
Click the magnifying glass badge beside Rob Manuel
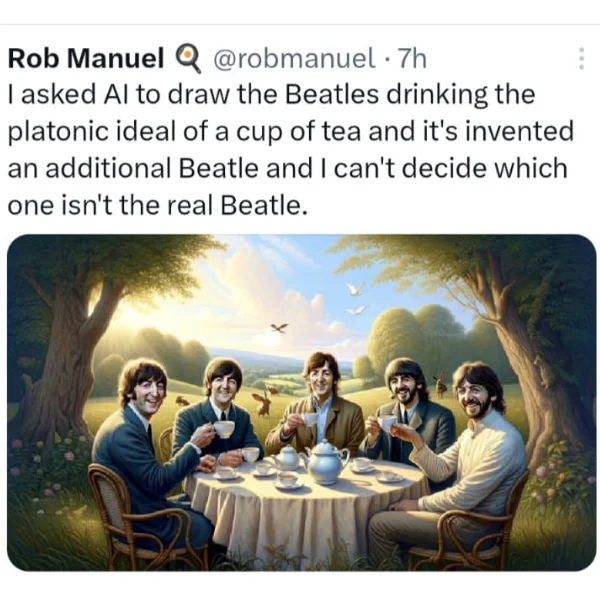tap(188, 60)
